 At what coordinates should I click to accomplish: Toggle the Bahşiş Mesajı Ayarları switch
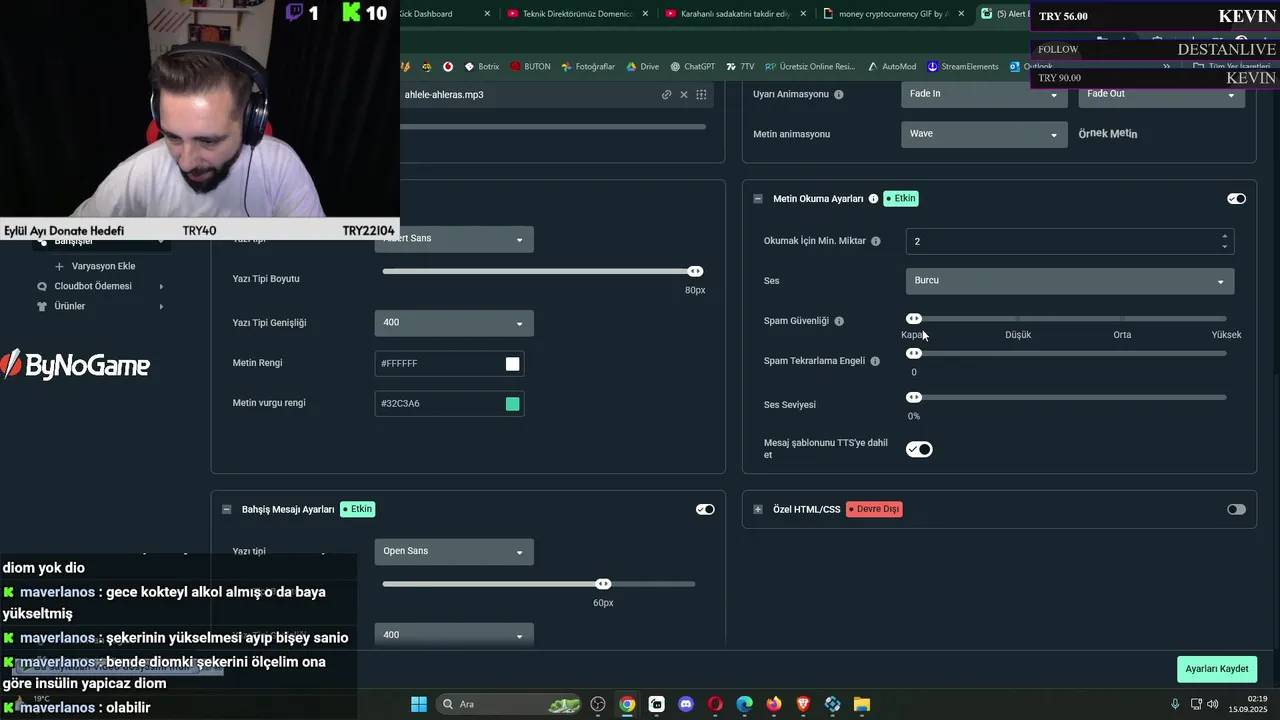(705, 509)
